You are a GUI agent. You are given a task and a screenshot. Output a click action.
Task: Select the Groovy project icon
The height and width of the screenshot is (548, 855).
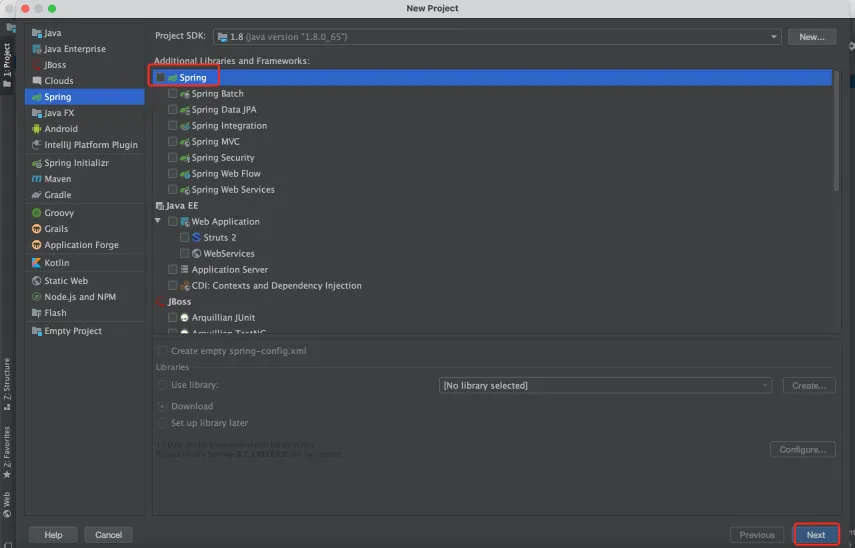tap(37, 213)
